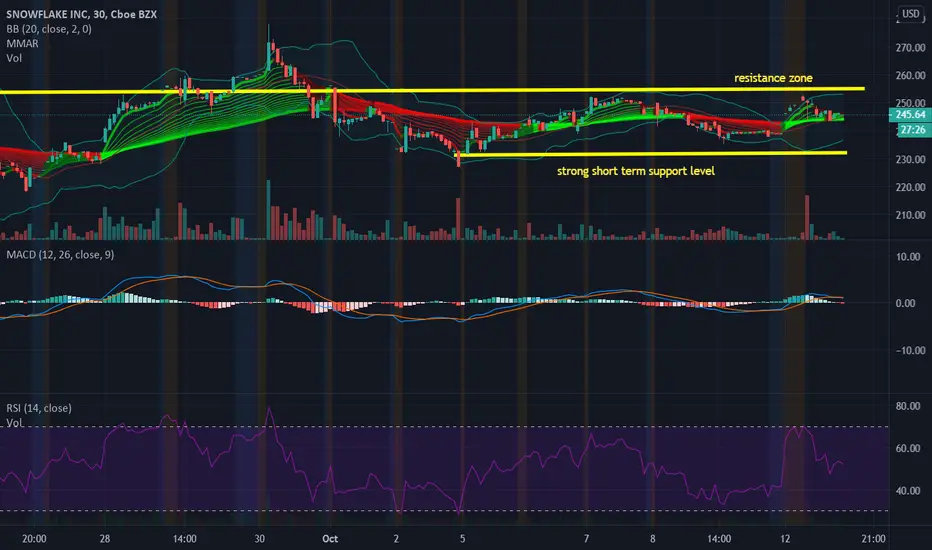Viewport: 932px width, 550px height.
Task: Select the yellow resistance trend line
Action: (432, 90)
